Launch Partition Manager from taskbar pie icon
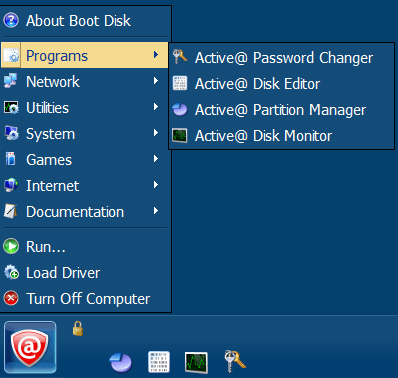The image size is (398, 378). (121, 362)
